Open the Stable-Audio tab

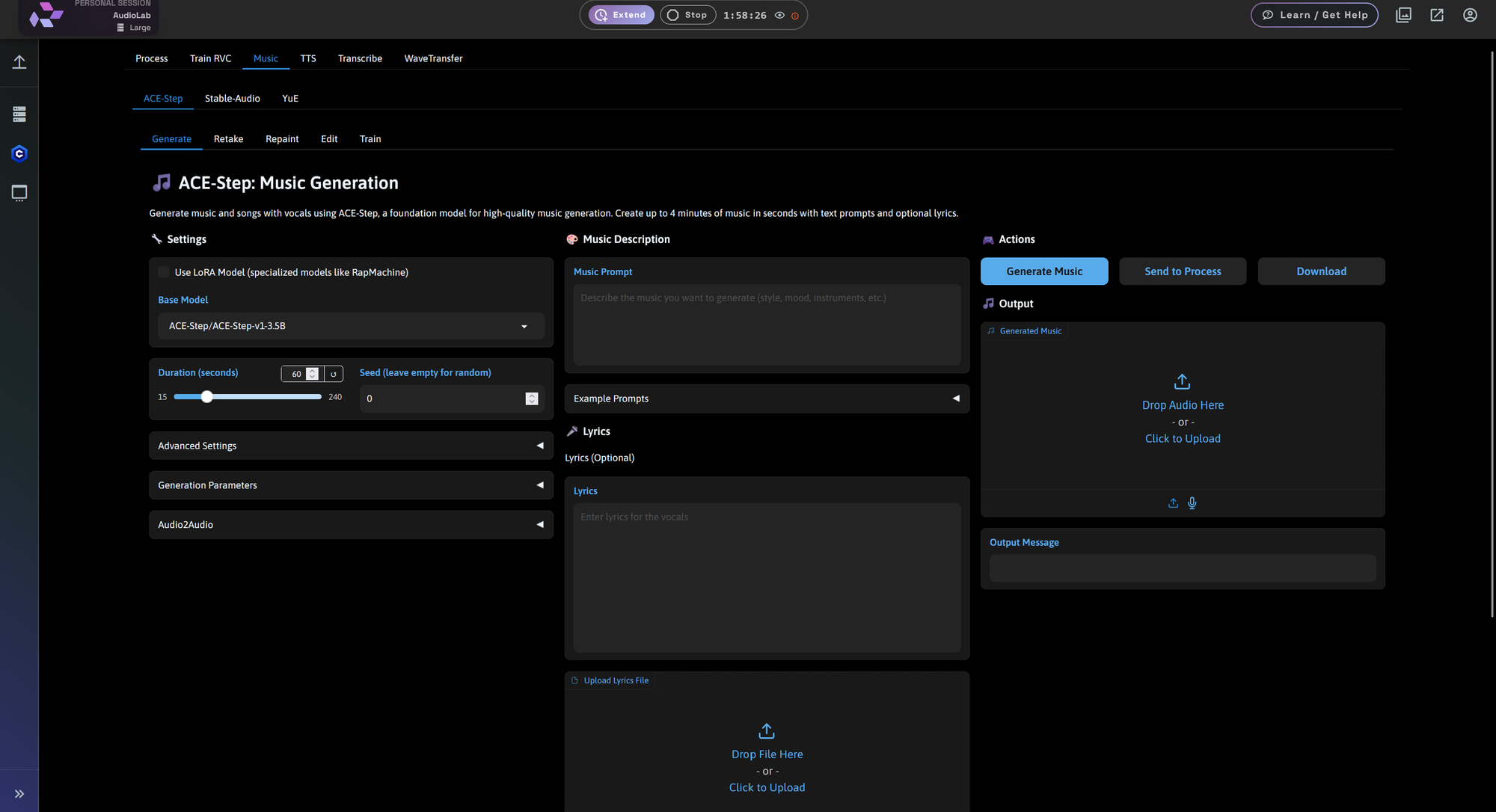232,98
